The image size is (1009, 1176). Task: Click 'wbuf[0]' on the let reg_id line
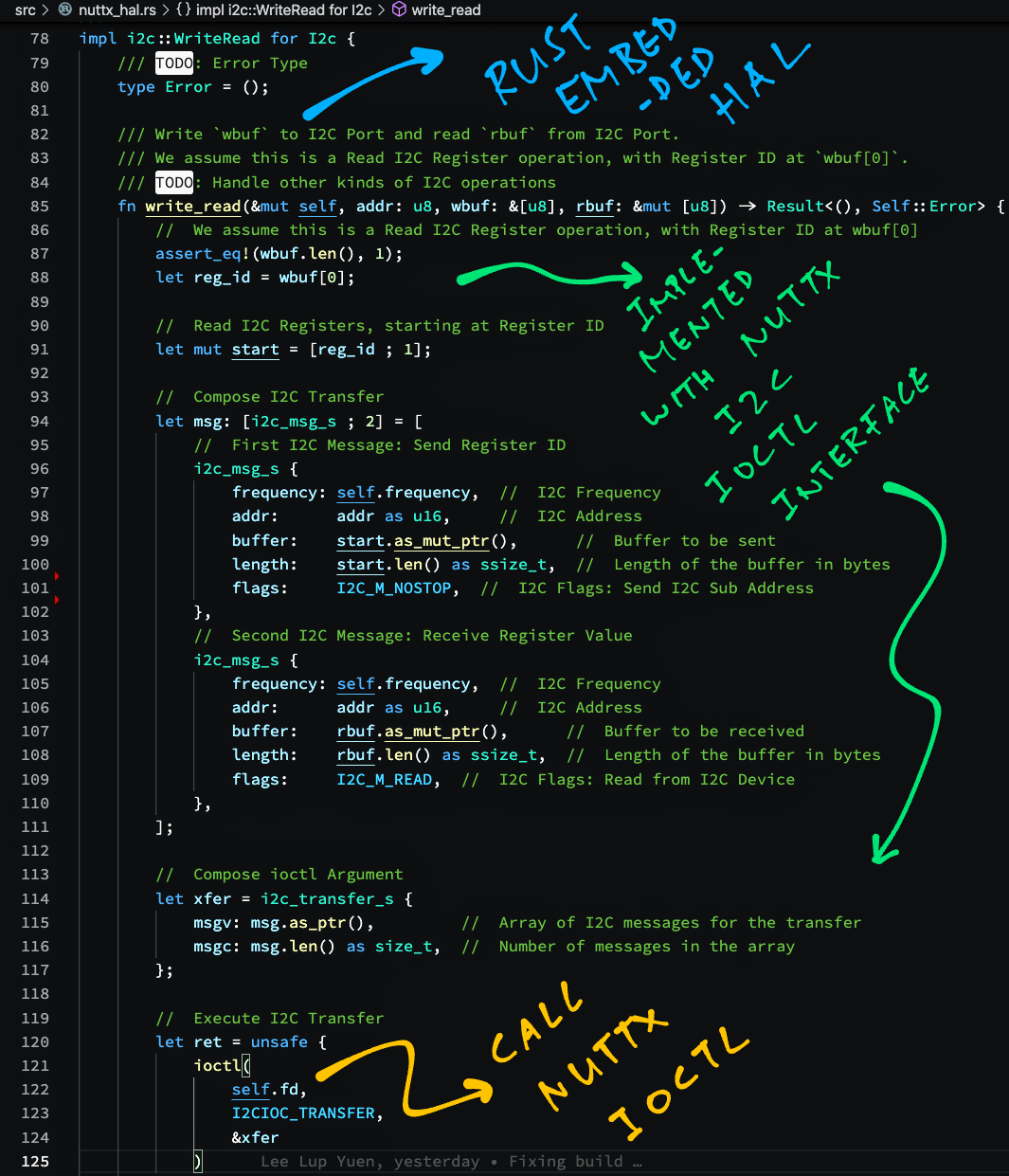tap(313, 277)
